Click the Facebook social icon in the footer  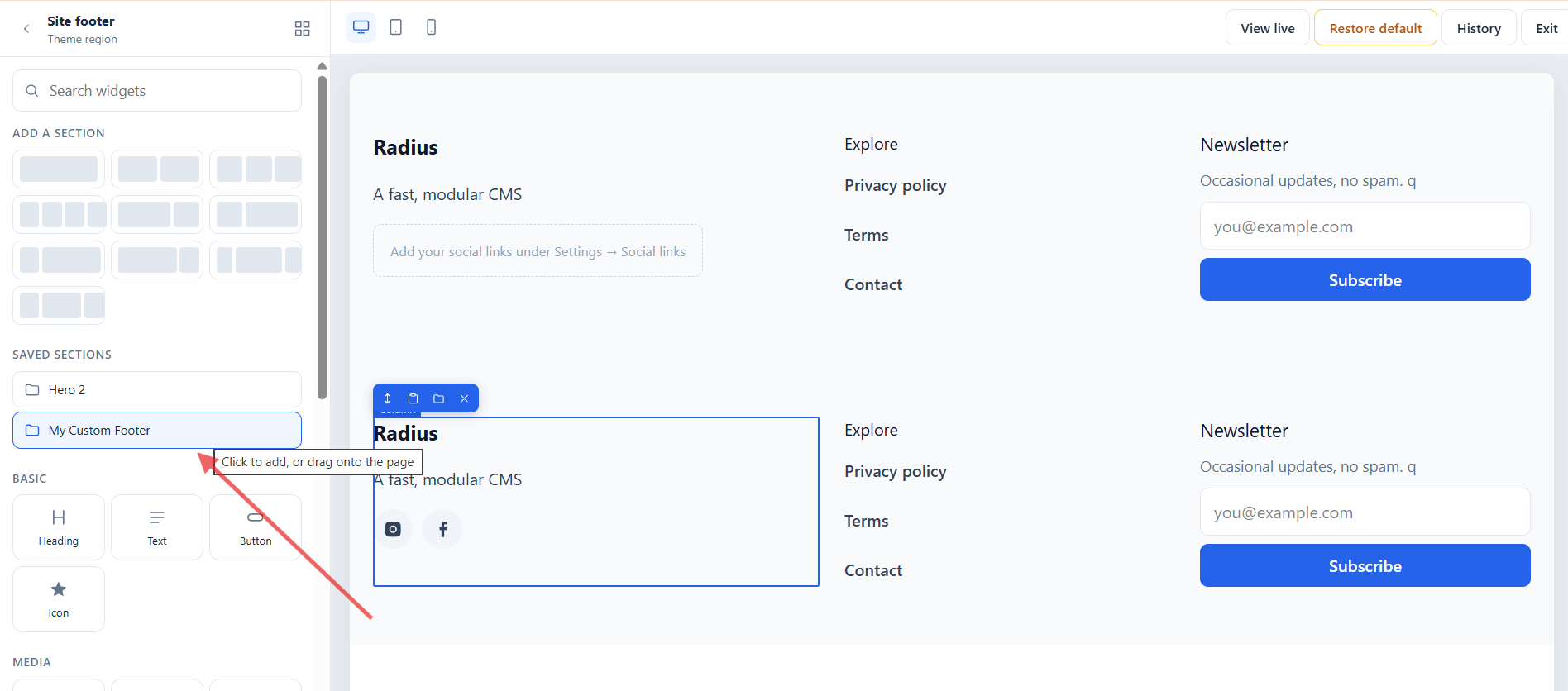442,529
